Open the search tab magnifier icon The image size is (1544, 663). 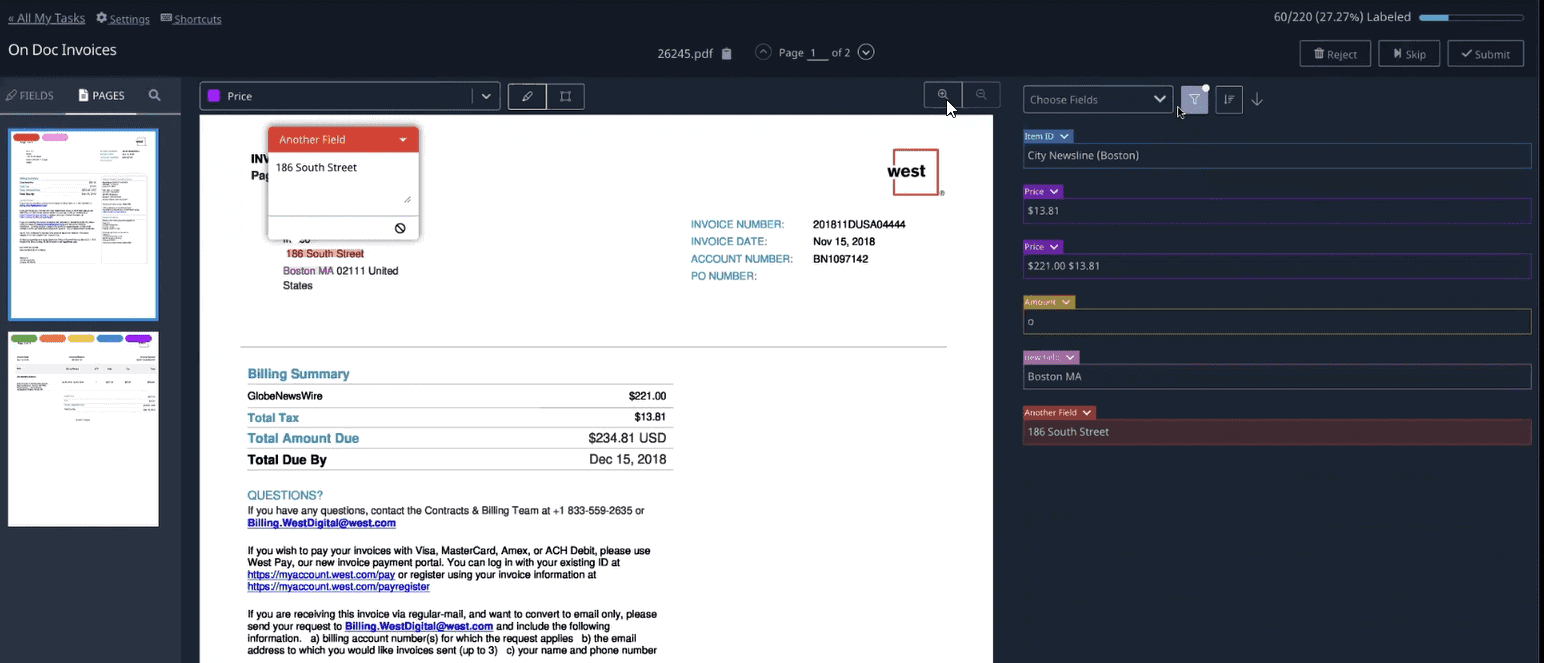[x=154, y=95]
